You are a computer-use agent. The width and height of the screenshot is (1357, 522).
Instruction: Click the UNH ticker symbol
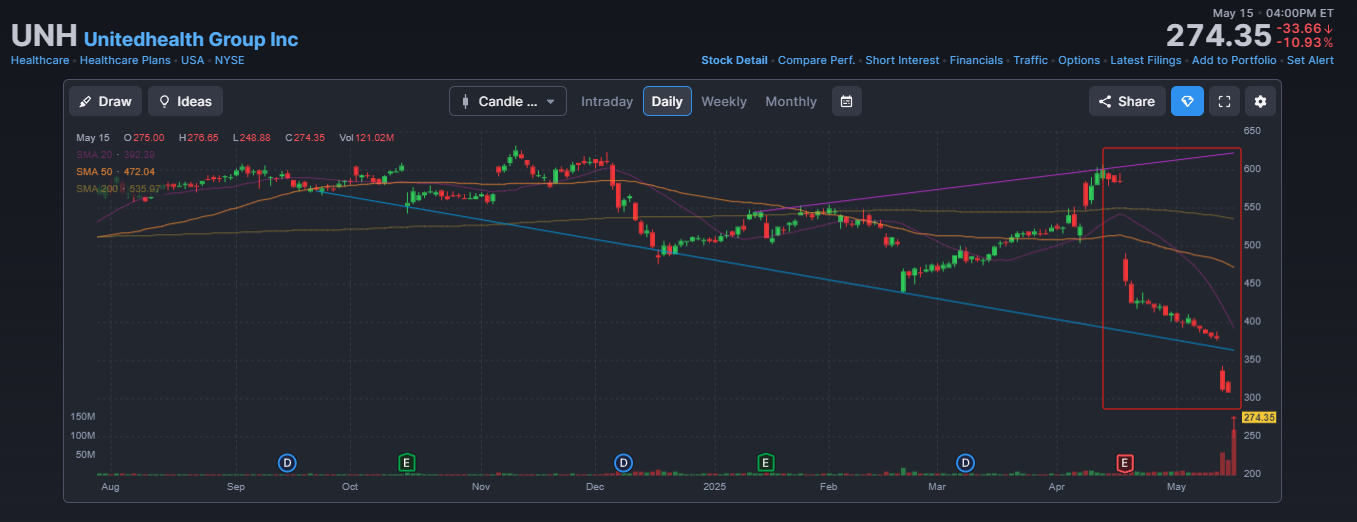coord(44,36)
